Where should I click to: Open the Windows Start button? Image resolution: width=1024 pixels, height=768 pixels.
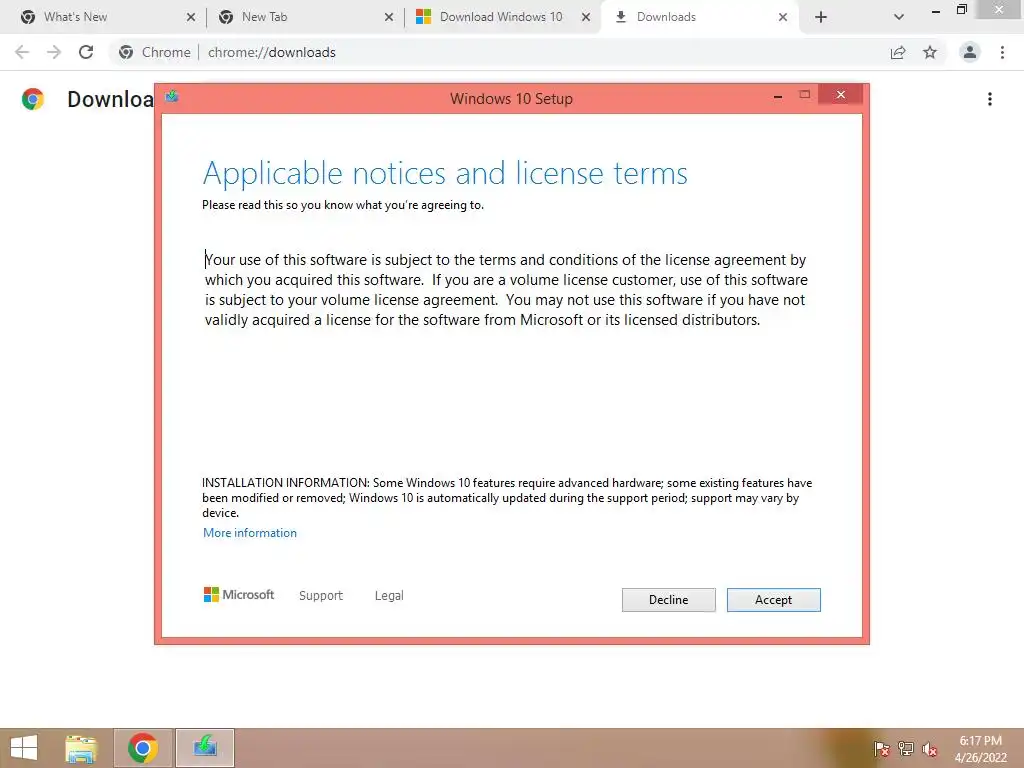pyautogui.click(x=24, y=748)
